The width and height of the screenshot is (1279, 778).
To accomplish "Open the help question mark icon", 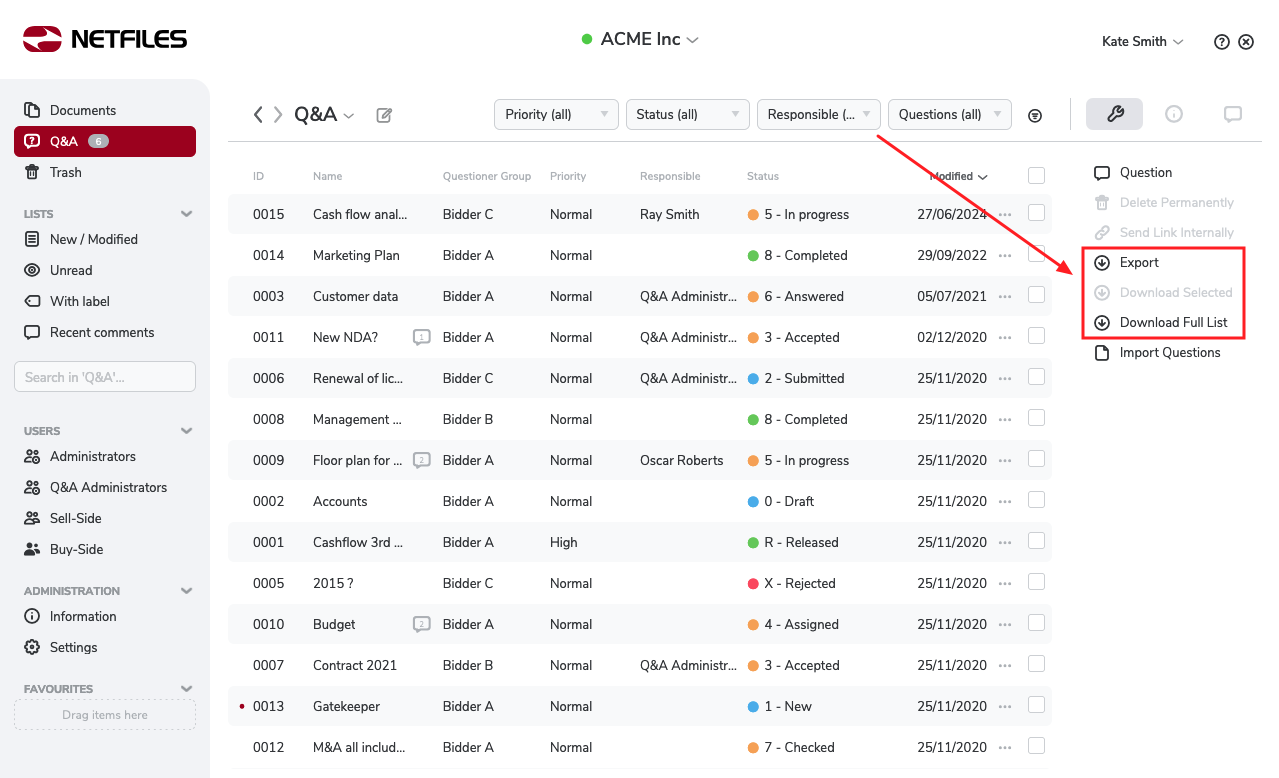I will click(x=1221, y=42).
